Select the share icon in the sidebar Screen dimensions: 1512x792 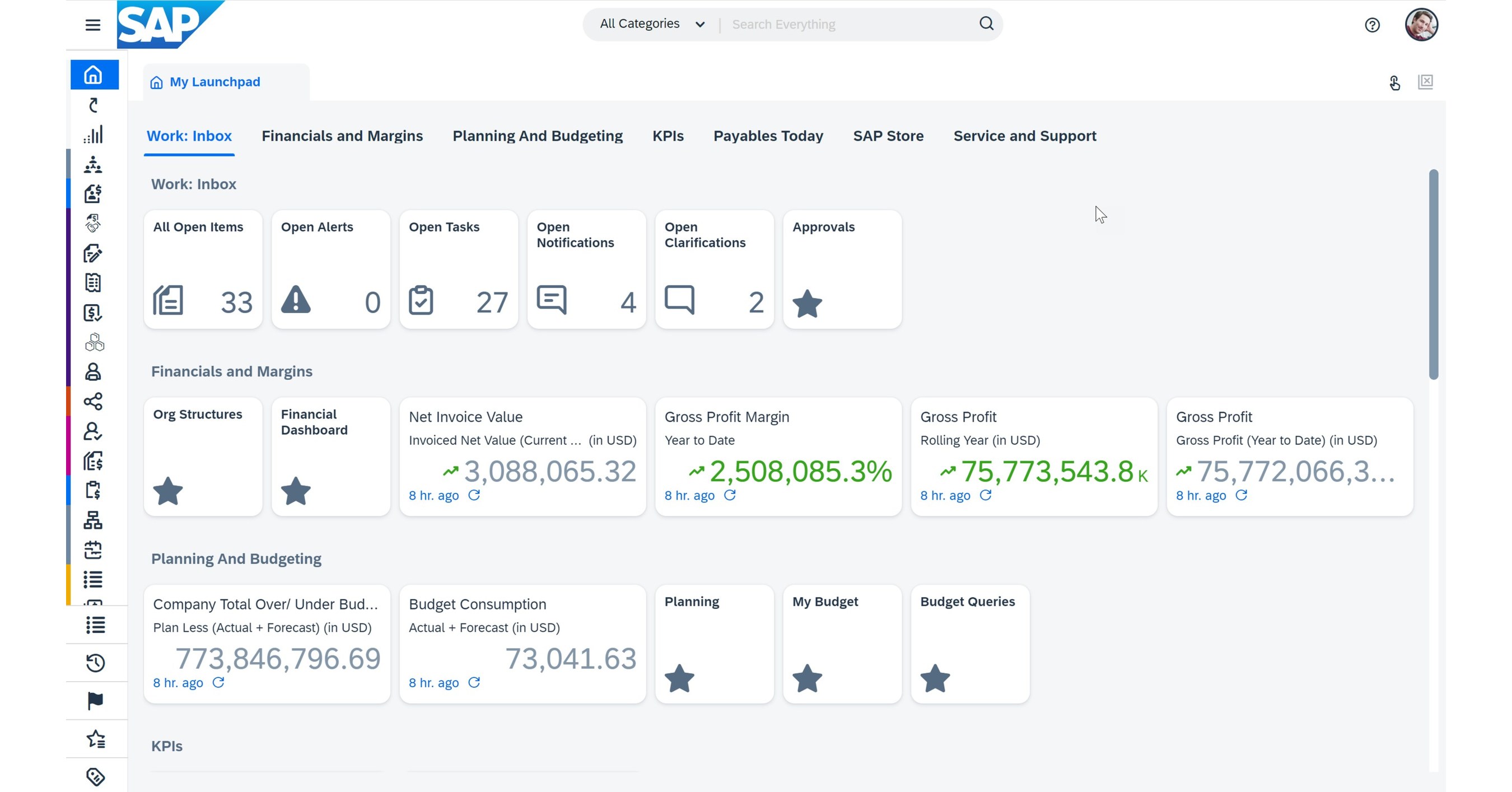point(94,402)
